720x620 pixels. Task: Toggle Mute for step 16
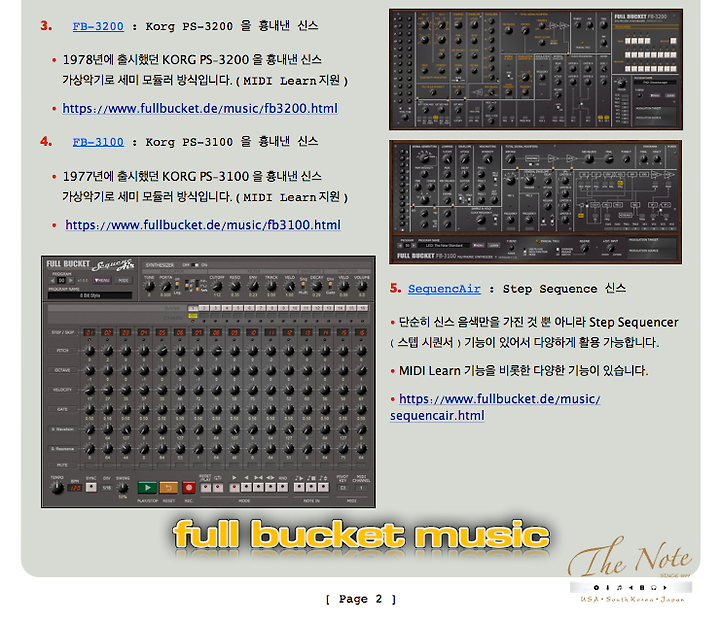pos(361,465)
